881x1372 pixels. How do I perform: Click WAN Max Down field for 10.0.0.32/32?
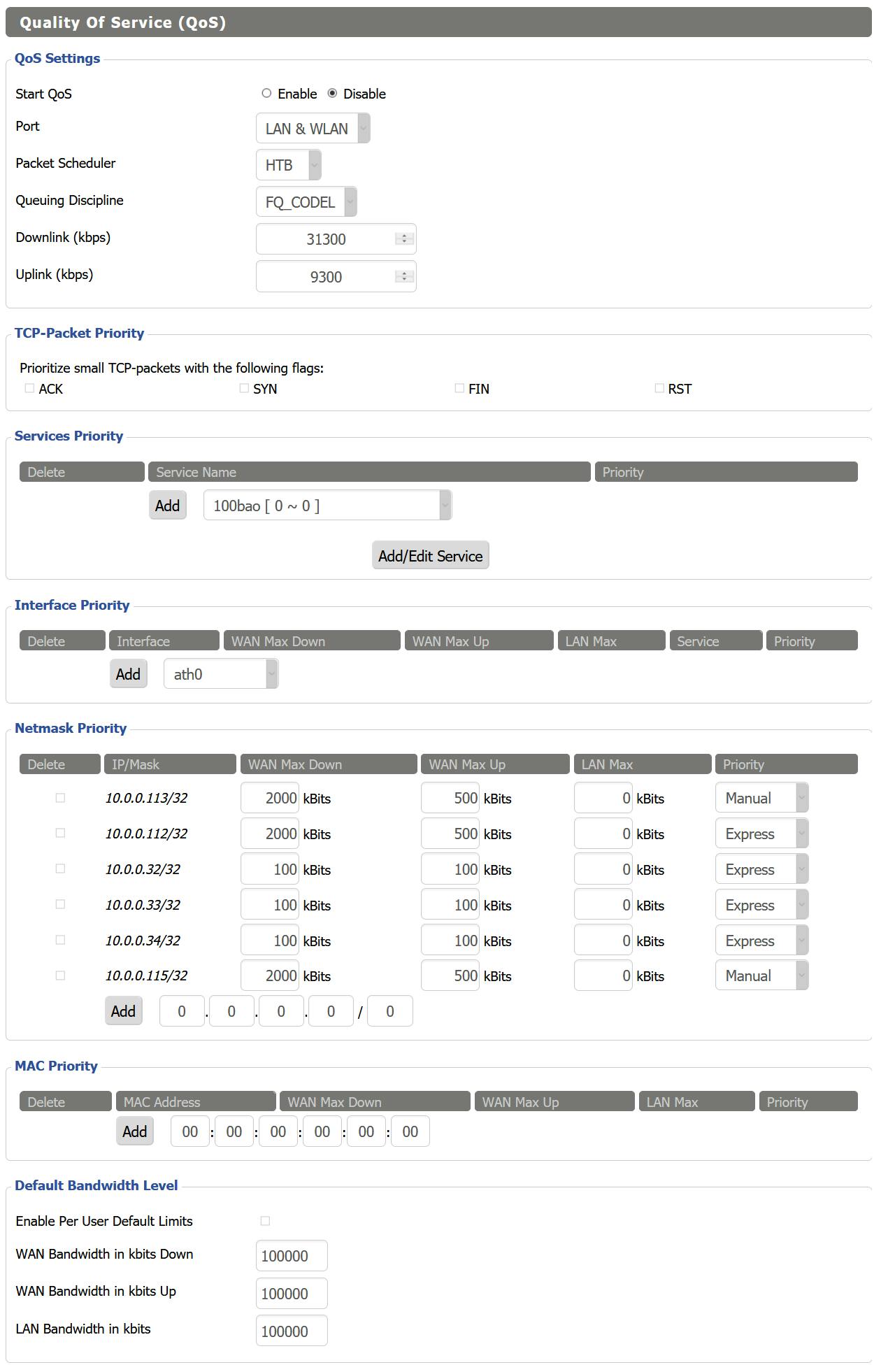click(x=270, y=869)
